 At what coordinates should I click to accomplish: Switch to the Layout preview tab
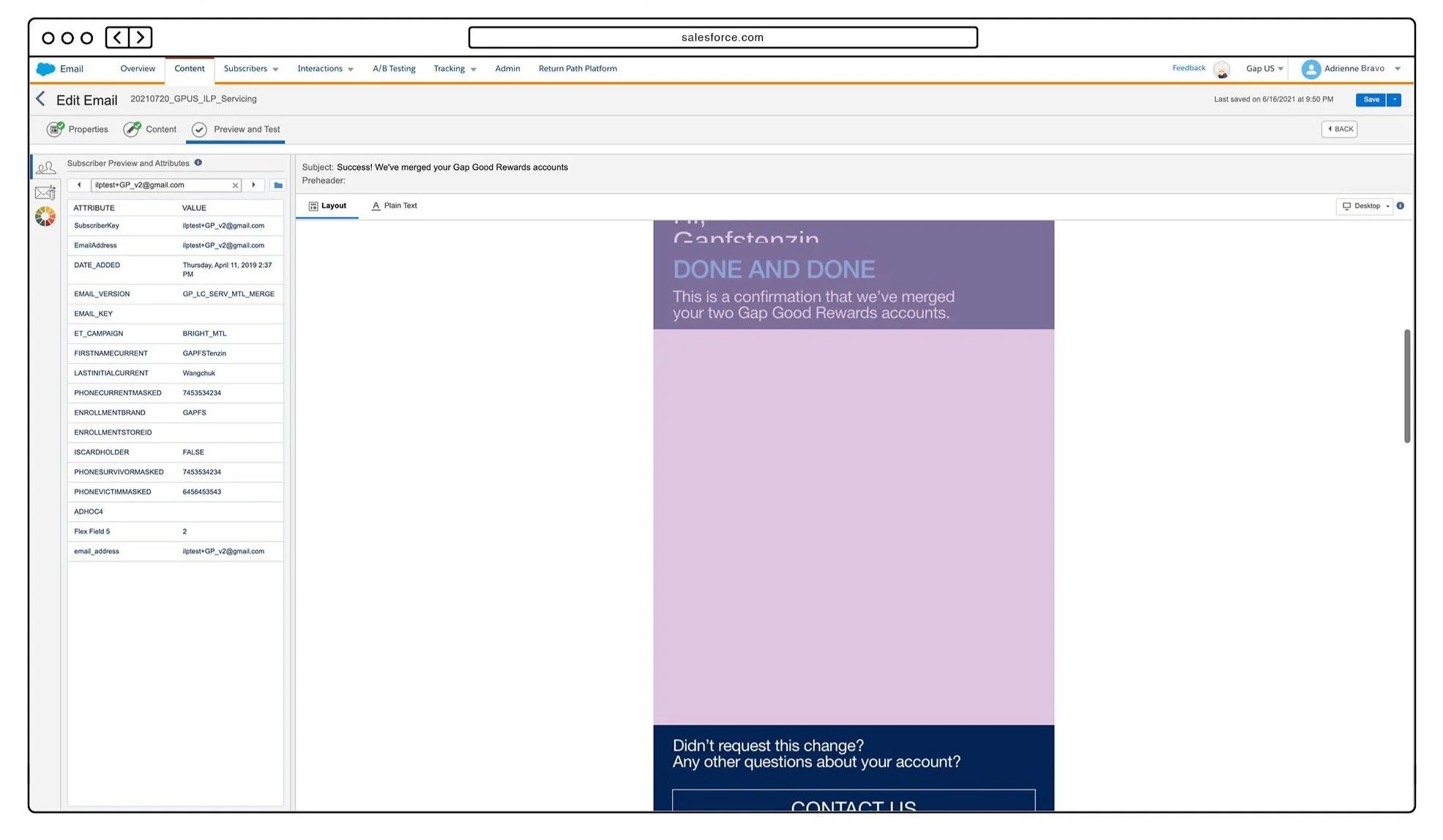(327, 206)
